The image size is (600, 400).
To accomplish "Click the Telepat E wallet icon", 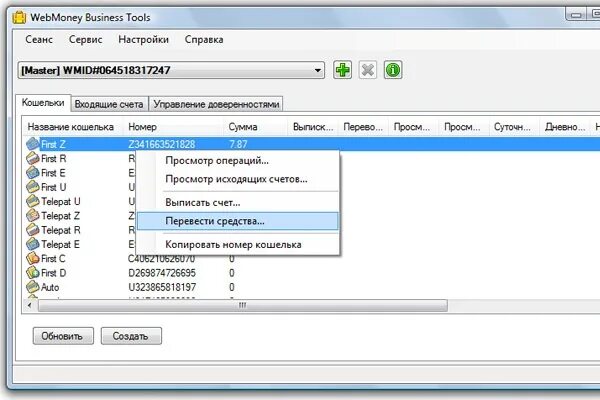I will pyautogui.click(x=33, y=244).
